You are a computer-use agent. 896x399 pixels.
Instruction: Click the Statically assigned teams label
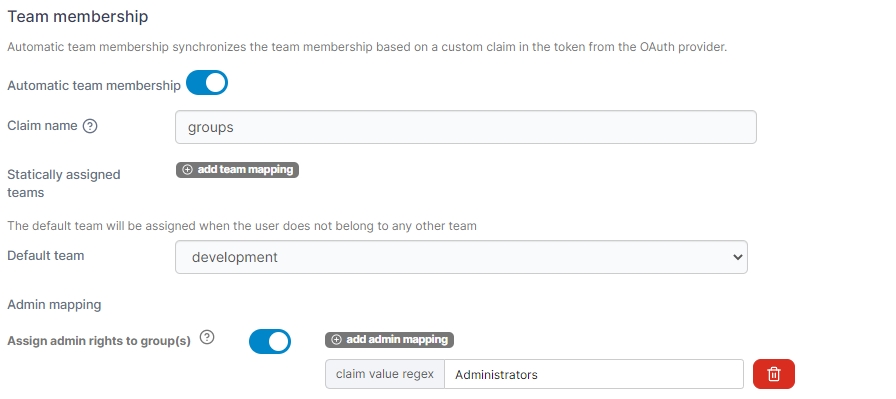click(x=63, y=183)
